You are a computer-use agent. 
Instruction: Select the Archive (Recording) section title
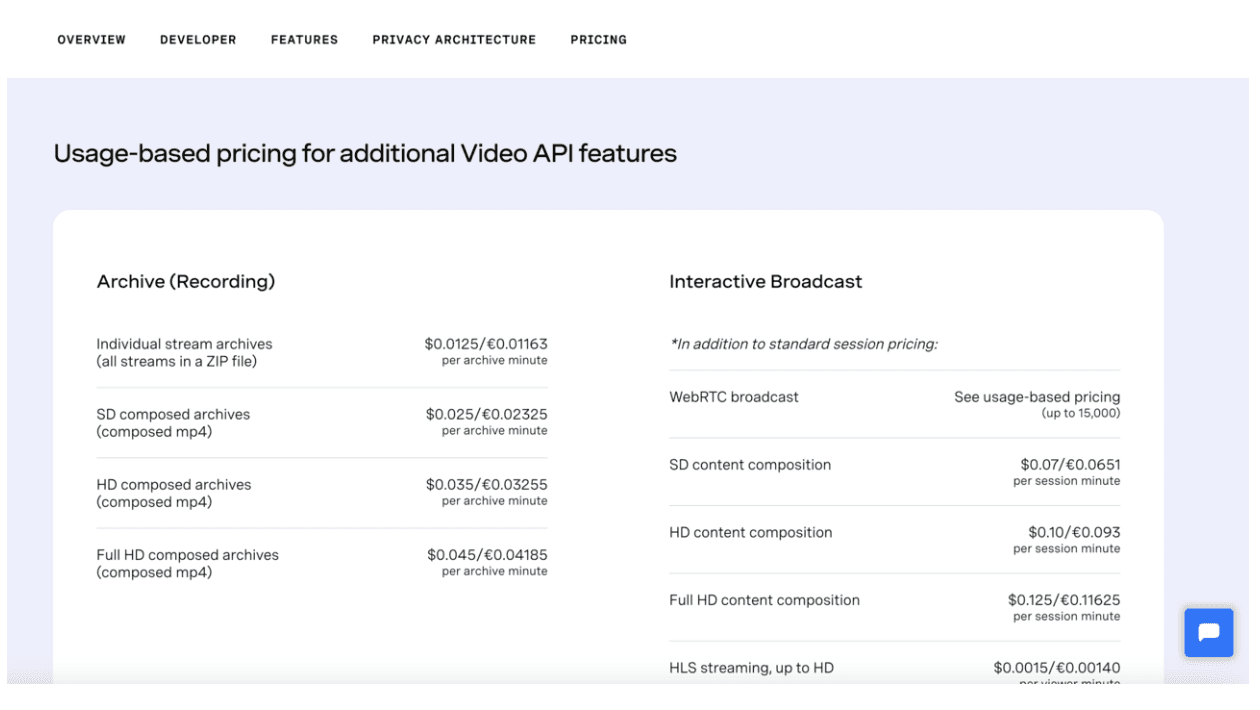(x=185, y=282)
